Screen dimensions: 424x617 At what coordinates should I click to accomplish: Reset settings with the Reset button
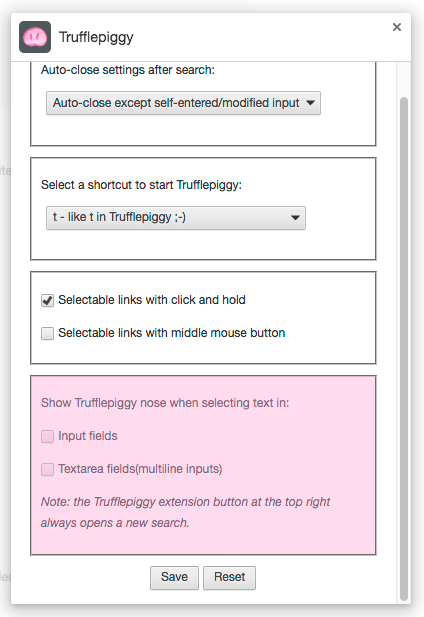pos(229,577)
